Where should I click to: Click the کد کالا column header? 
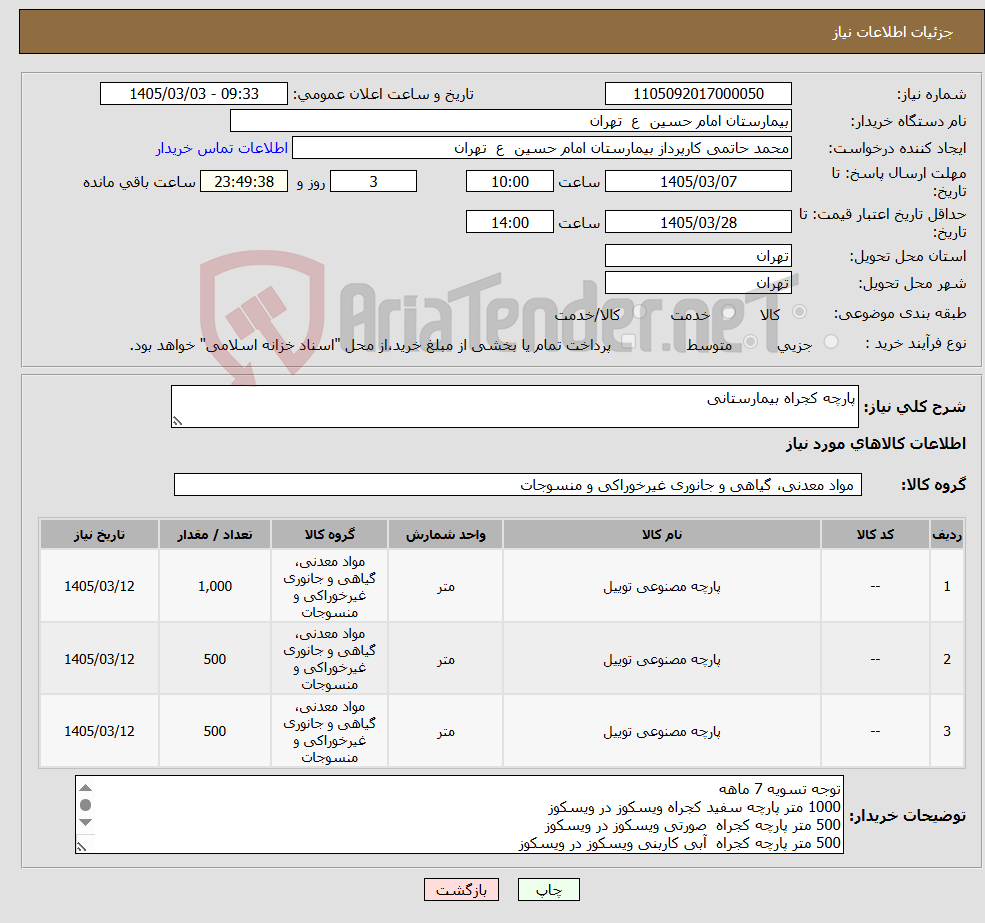pos(875,534)
